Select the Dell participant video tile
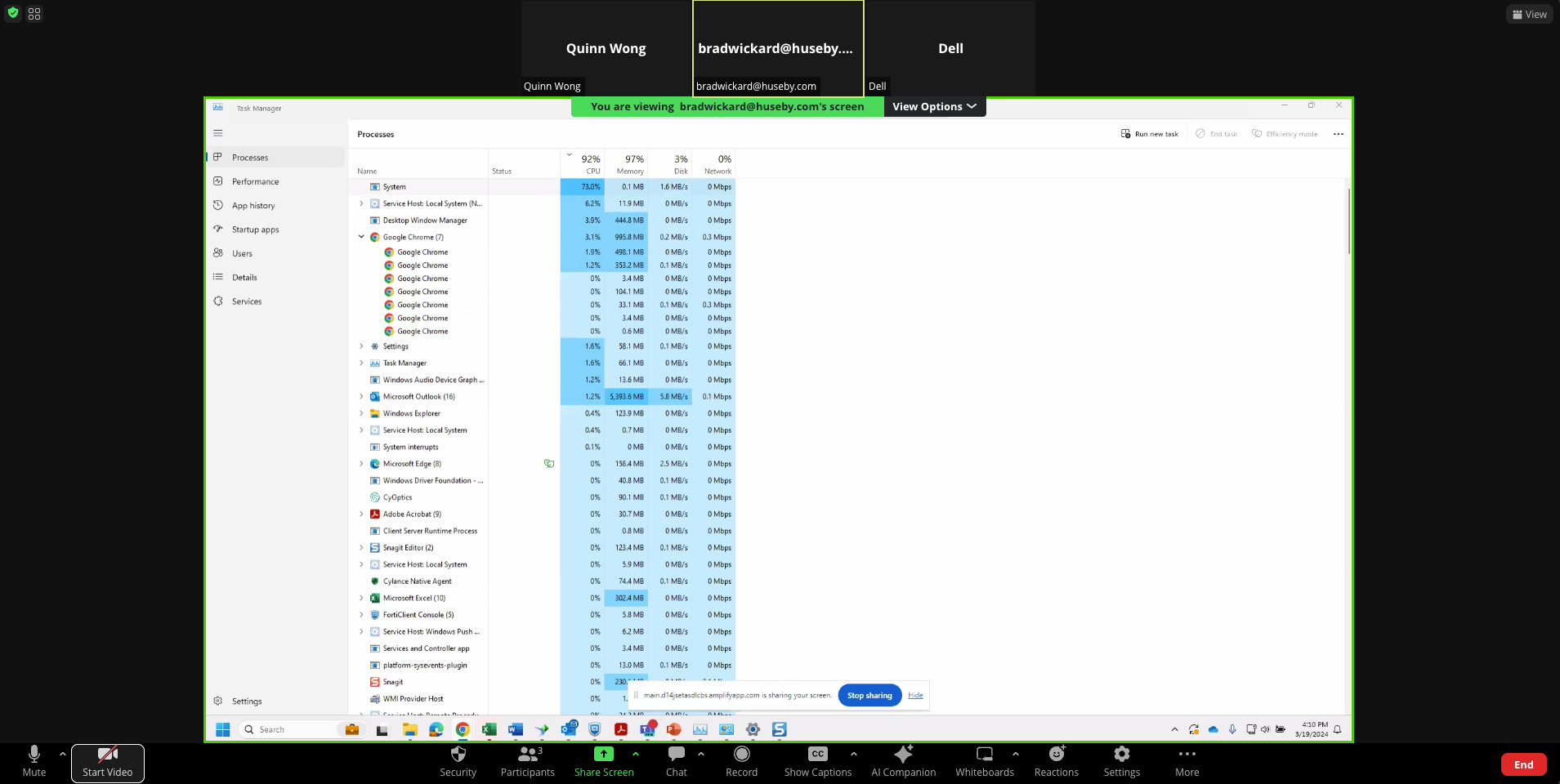This screenshot has width=1560, height=784. (950, 48)
